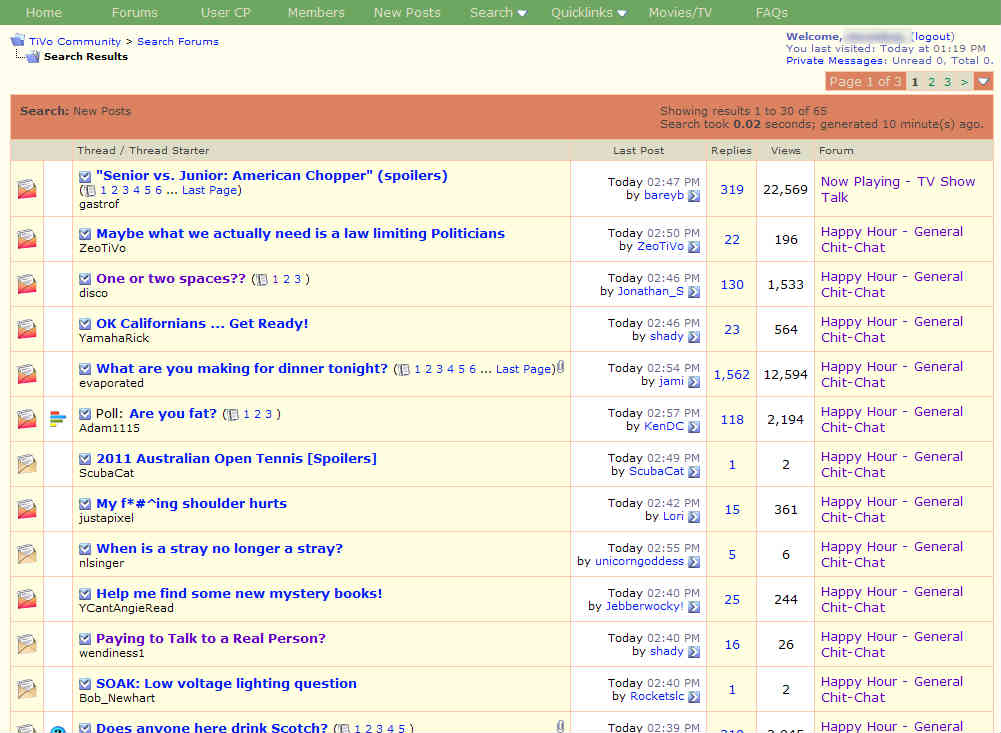
Task: Click the envelope status icon for the American Chopper thread
Action: (x=27, y=189)
